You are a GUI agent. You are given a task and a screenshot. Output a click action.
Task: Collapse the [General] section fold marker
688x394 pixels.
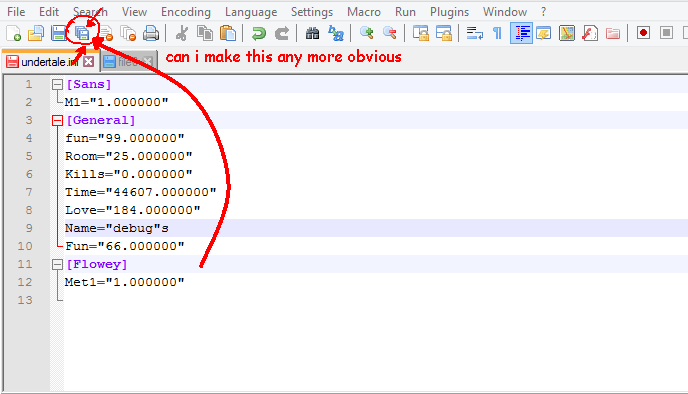click(57, 120)
